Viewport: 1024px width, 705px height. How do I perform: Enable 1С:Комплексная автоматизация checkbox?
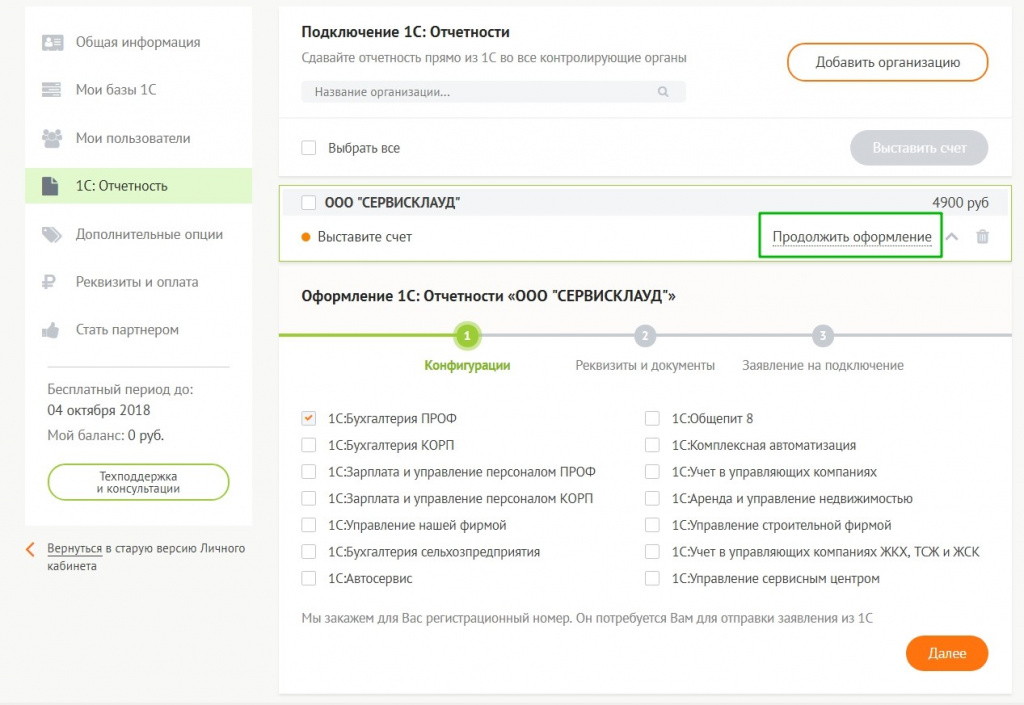pos(652,445)
